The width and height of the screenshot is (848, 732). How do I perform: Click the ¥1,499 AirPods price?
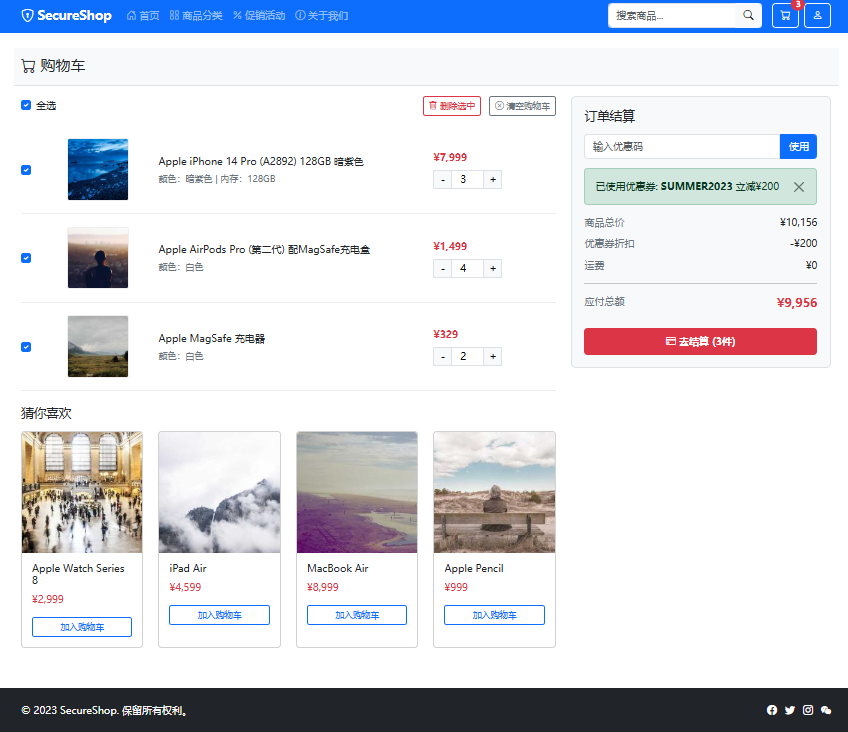tap(450, 246)
